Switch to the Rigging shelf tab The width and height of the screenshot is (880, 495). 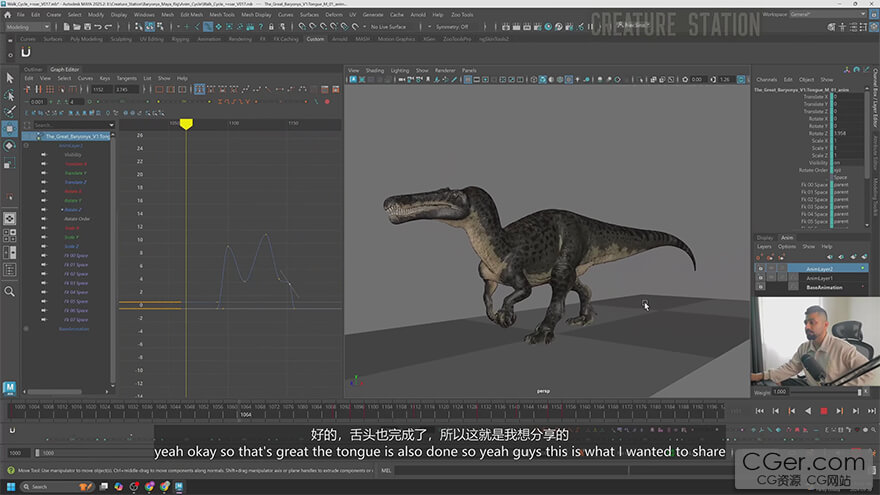click(x=180, y=39)
